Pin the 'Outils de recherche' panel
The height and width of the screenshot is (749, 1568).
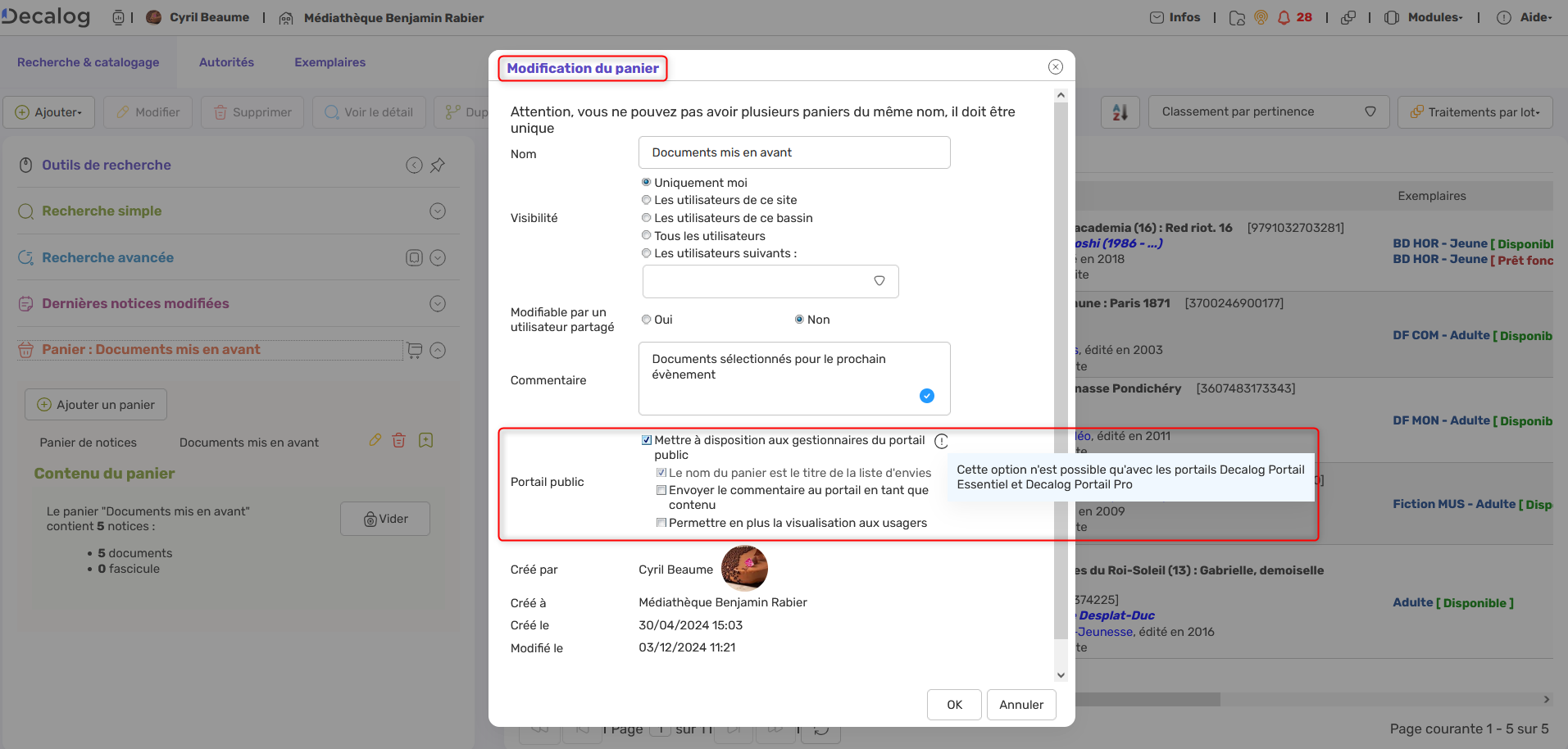tap(439, 165)
